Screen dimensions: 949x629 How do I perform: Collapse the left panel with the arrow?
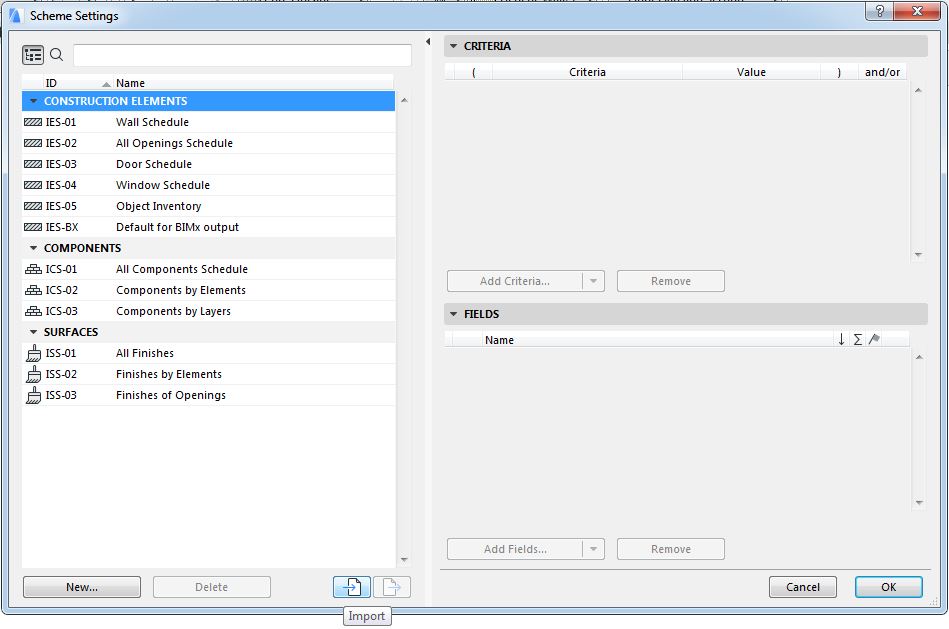click(428, 42)
